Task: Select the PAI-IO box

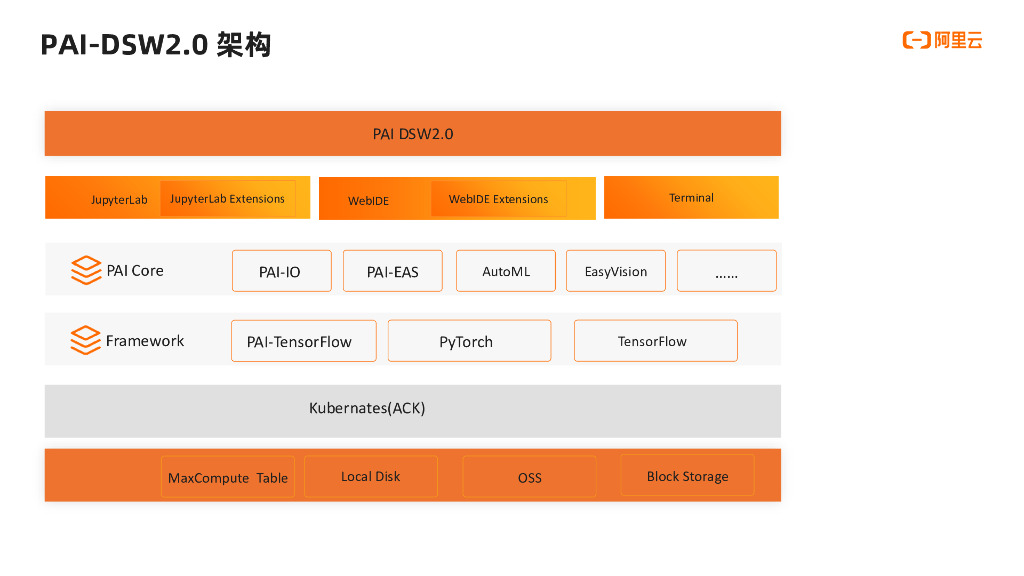Action: point(281,271)
